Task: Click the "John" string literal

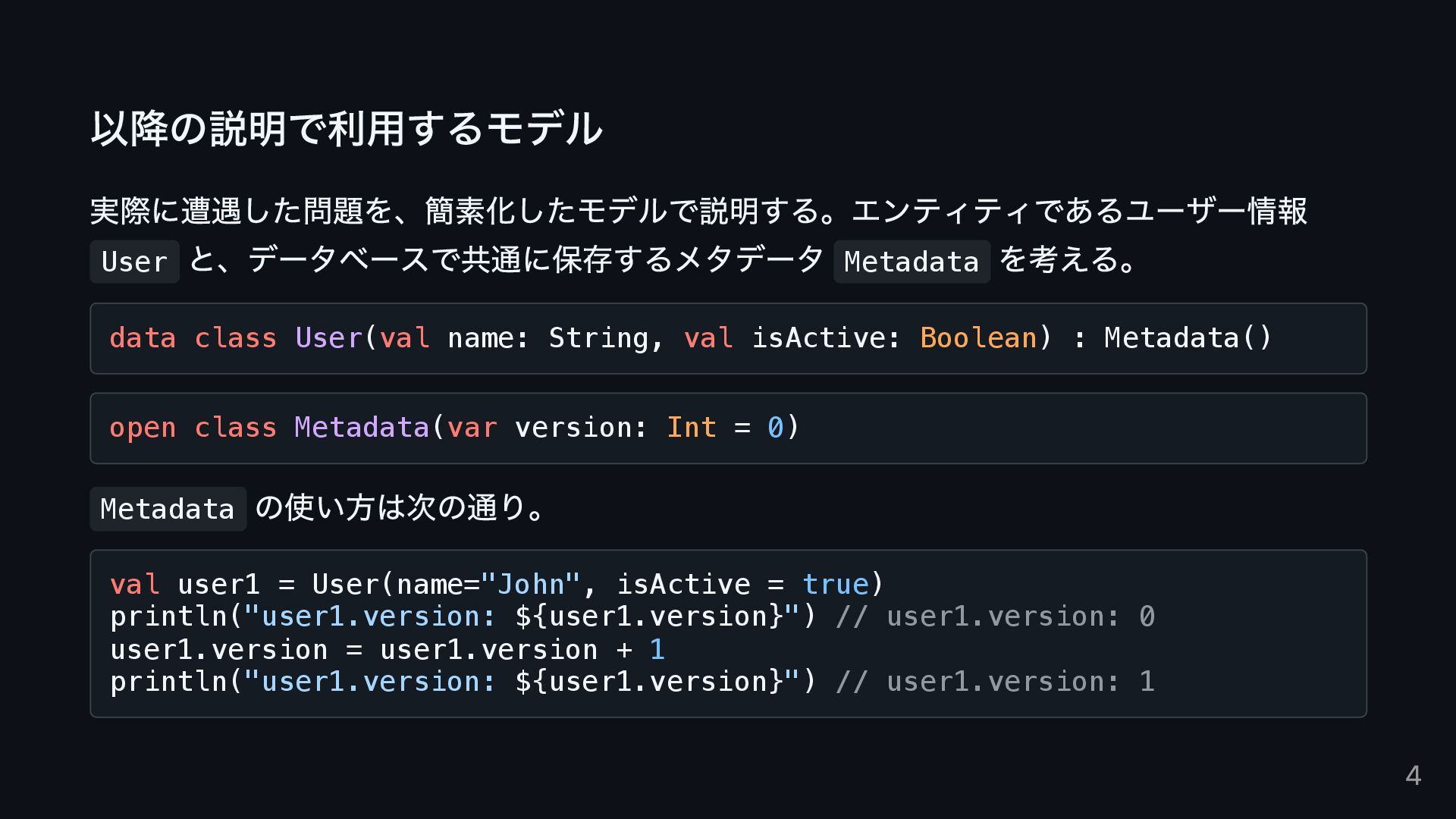Action: pyautogui.click(x=530, y=585)
